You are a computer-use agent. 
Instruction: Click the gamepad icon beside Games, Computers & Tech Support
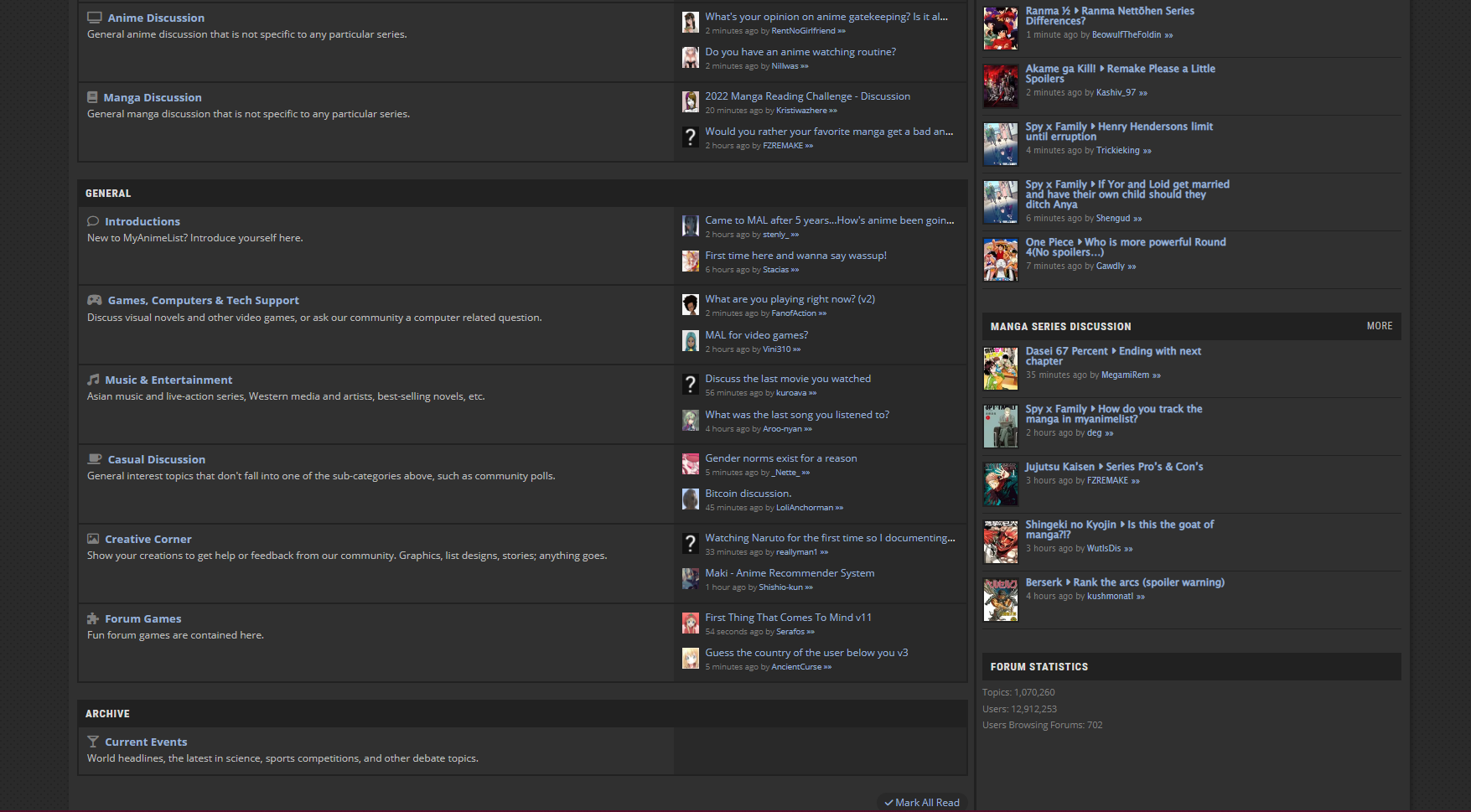(x=95, y=300)
